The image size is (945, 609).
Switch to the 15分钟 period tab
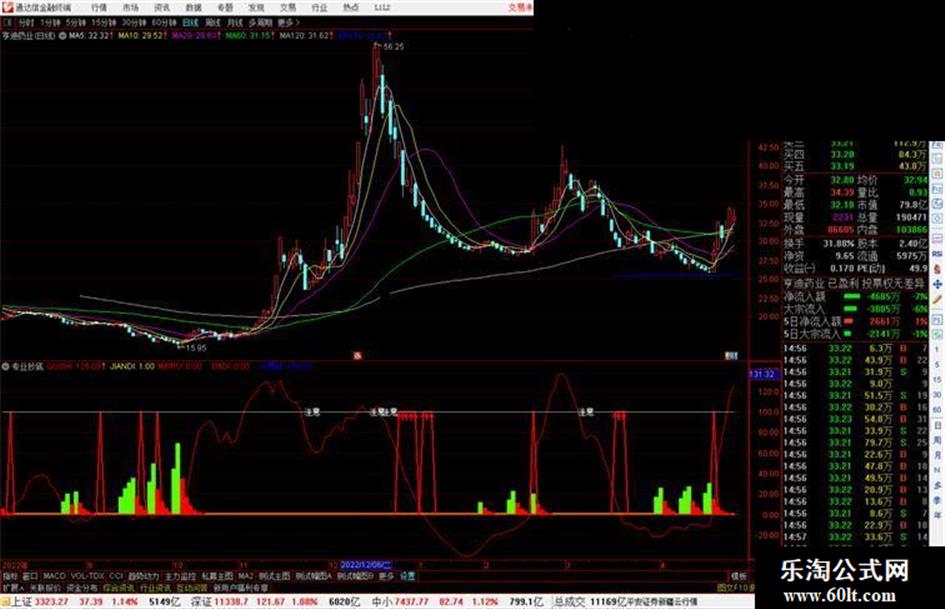pyautogui.click(x=104, y=22)
